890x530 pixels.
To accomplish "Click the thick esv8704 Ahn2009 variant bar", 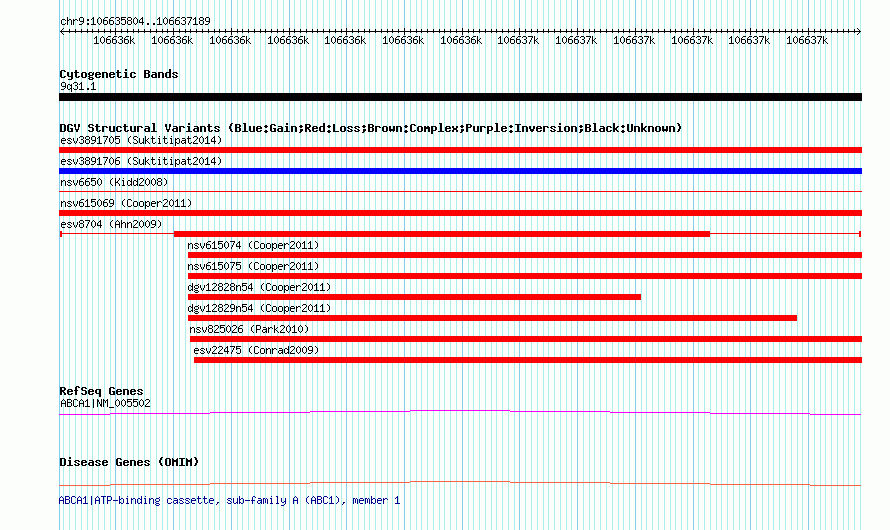I will 442,234.
